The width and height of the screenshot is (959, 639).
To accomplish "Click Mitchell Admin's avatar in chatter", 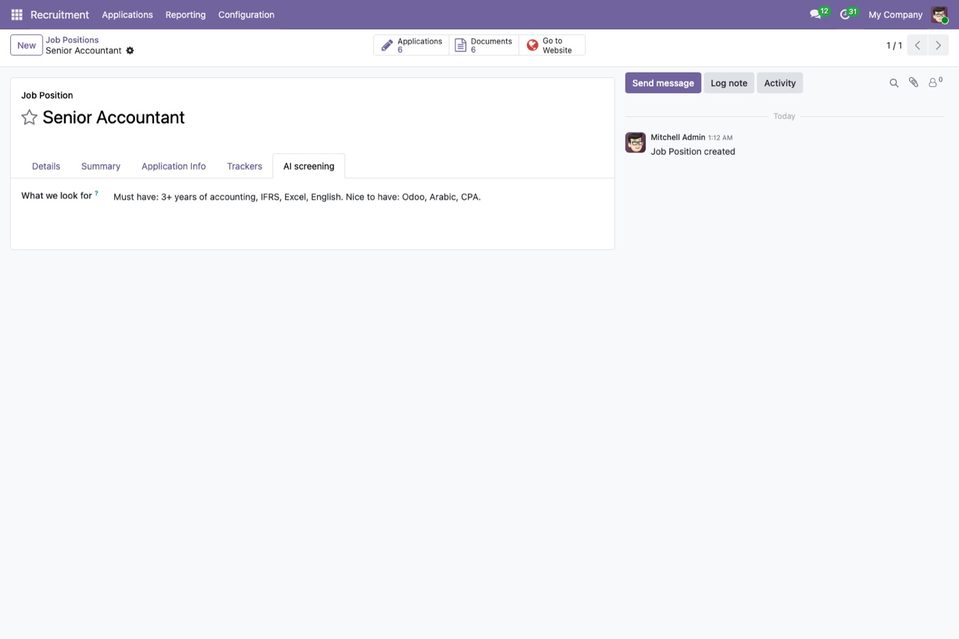I will pos(635,142).
